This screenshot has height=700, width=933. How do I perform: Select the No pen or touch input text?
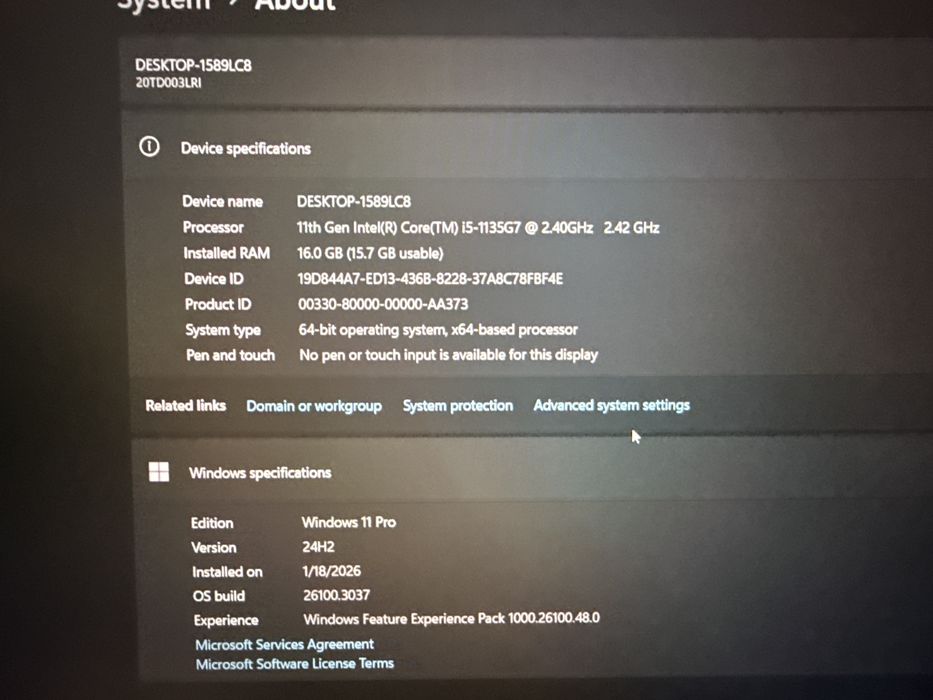tap(449, 355)
